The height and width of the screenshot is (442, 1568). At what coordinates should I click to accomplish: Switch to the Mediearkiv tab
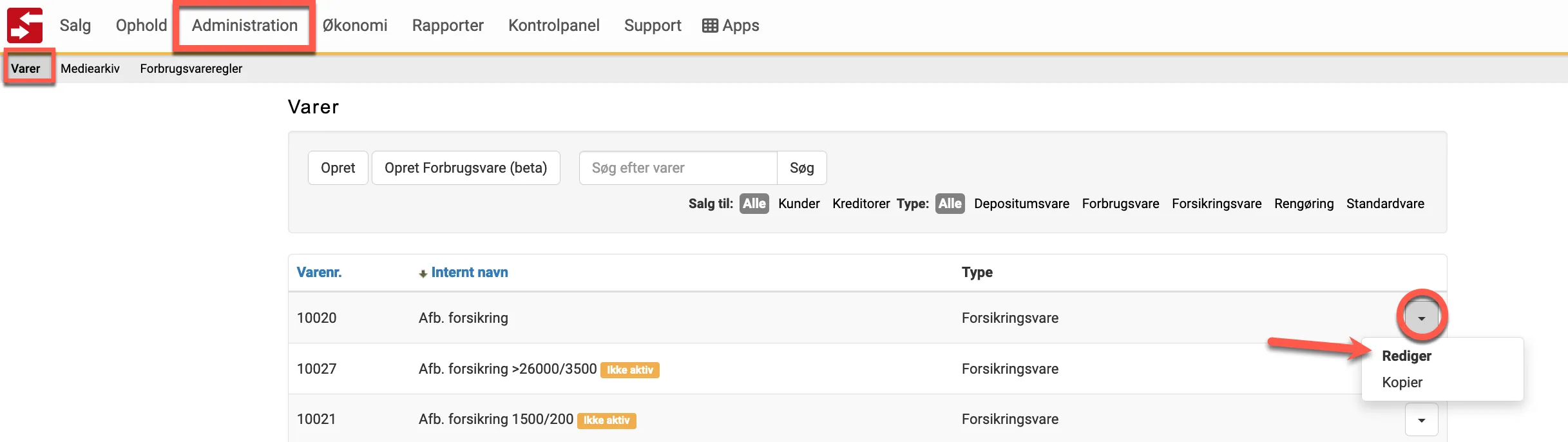tap(90, 68)
